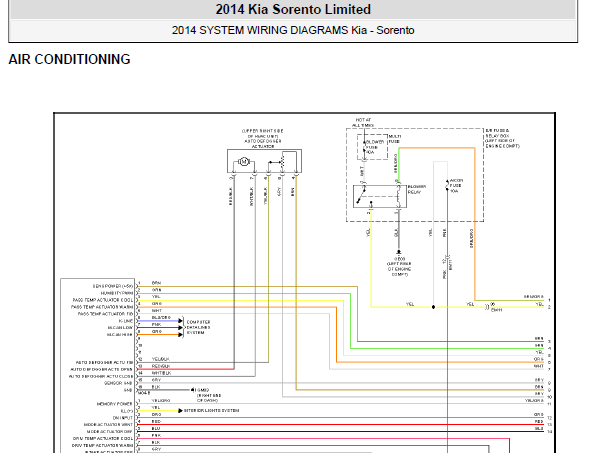Click the "AIR CONDITIONING" section heading
This screenshot has height=453, width=602.
(x=69, y=60)
